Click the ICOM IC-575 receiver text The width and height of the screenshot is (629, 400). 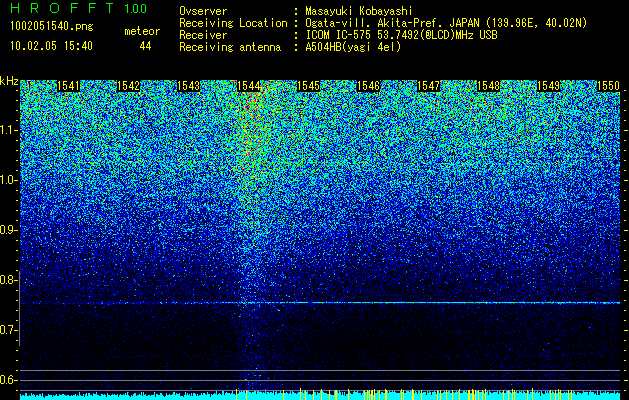(x=401, y=35)
